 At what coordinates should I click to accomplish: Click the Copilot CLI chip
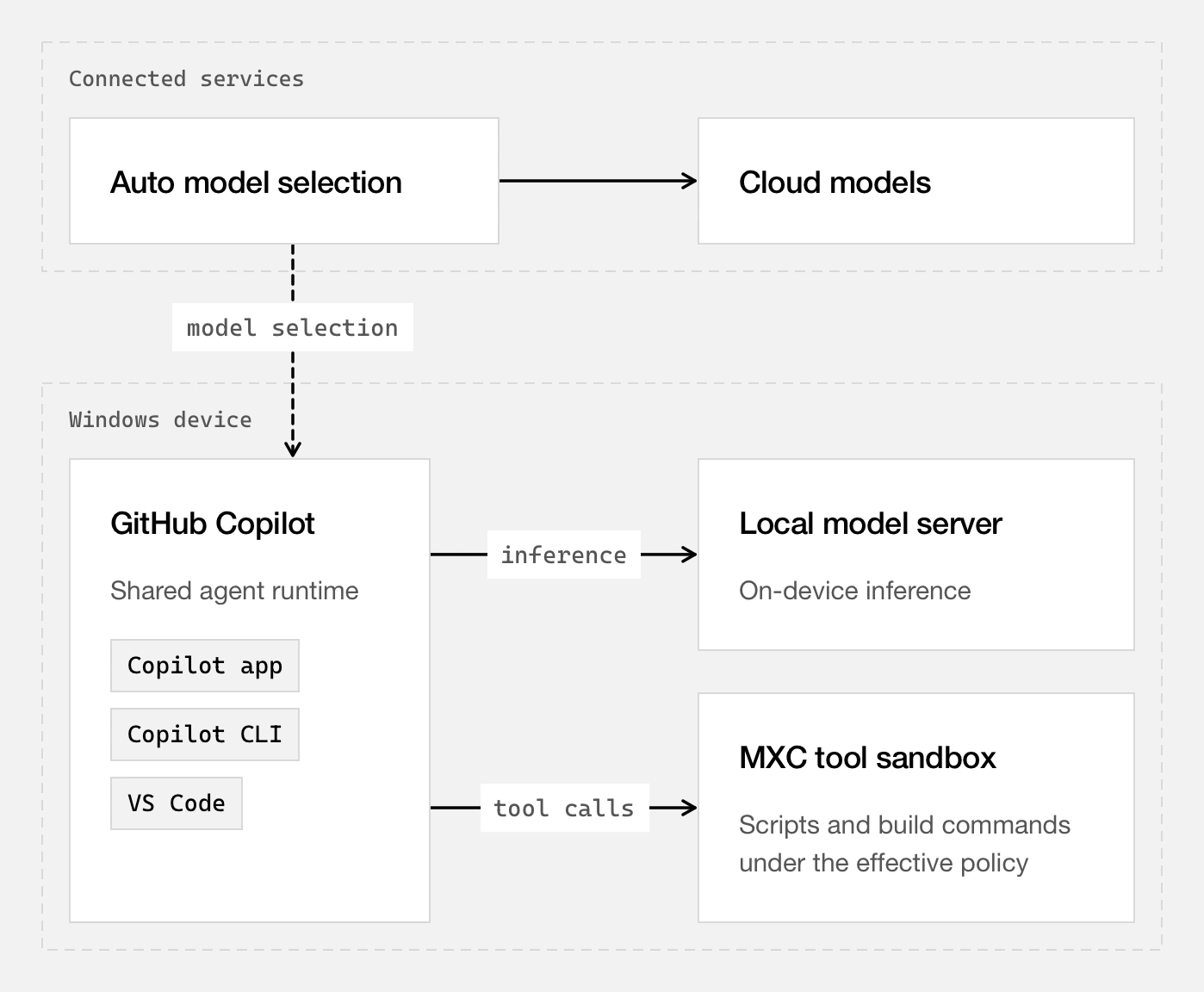(x=205, y=735)
